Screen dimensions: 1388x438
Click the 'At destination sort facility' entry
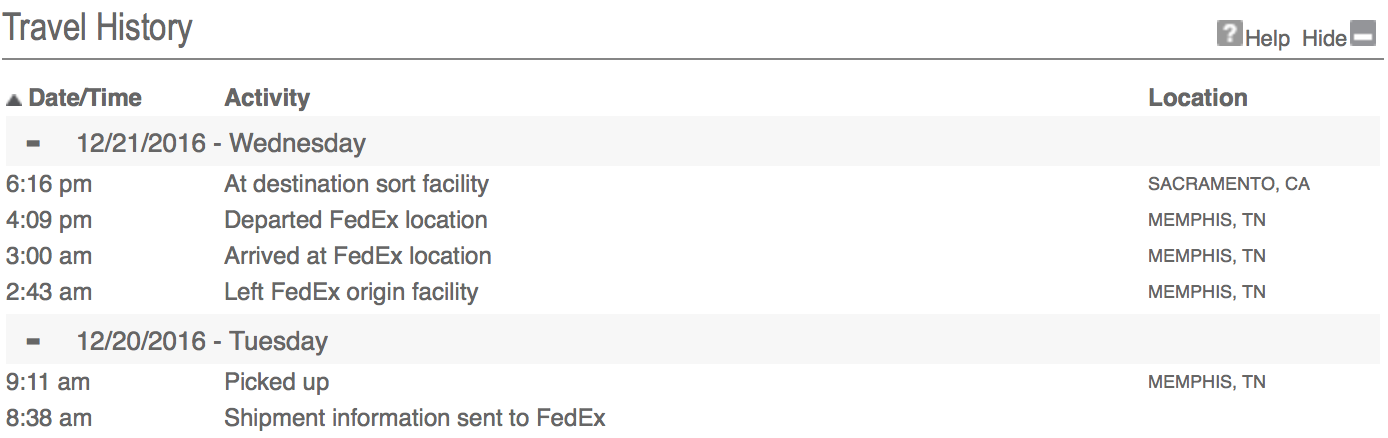click(x=357, y=184)
